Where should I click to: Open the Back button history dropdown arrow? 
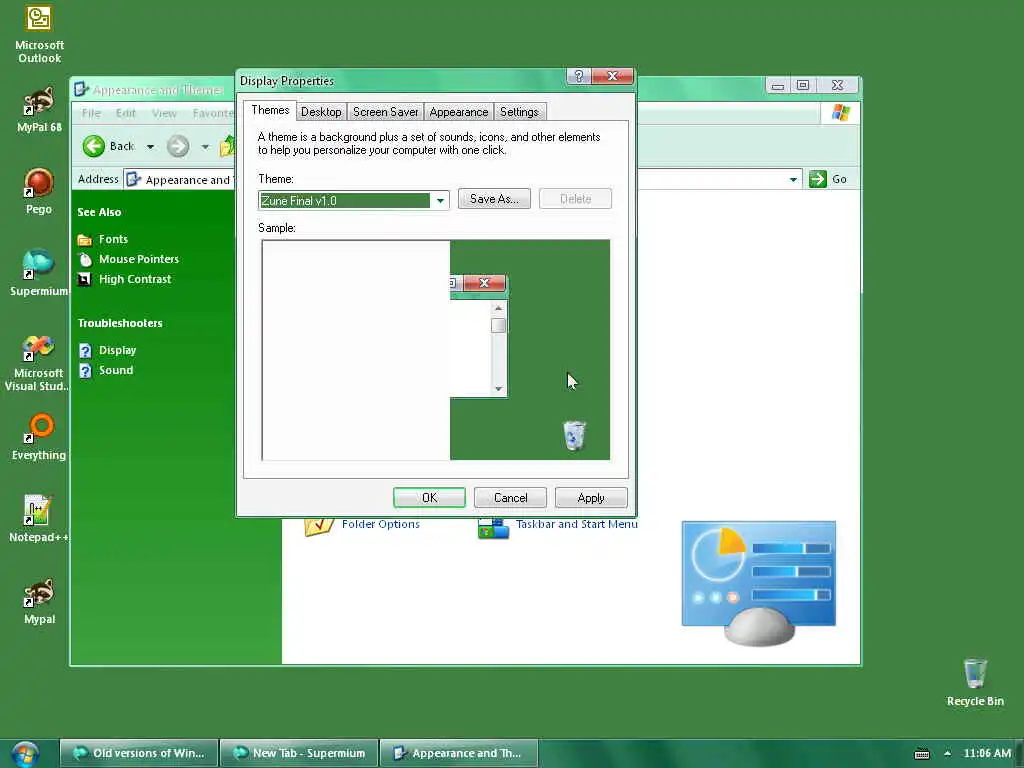tap(150, 147)
